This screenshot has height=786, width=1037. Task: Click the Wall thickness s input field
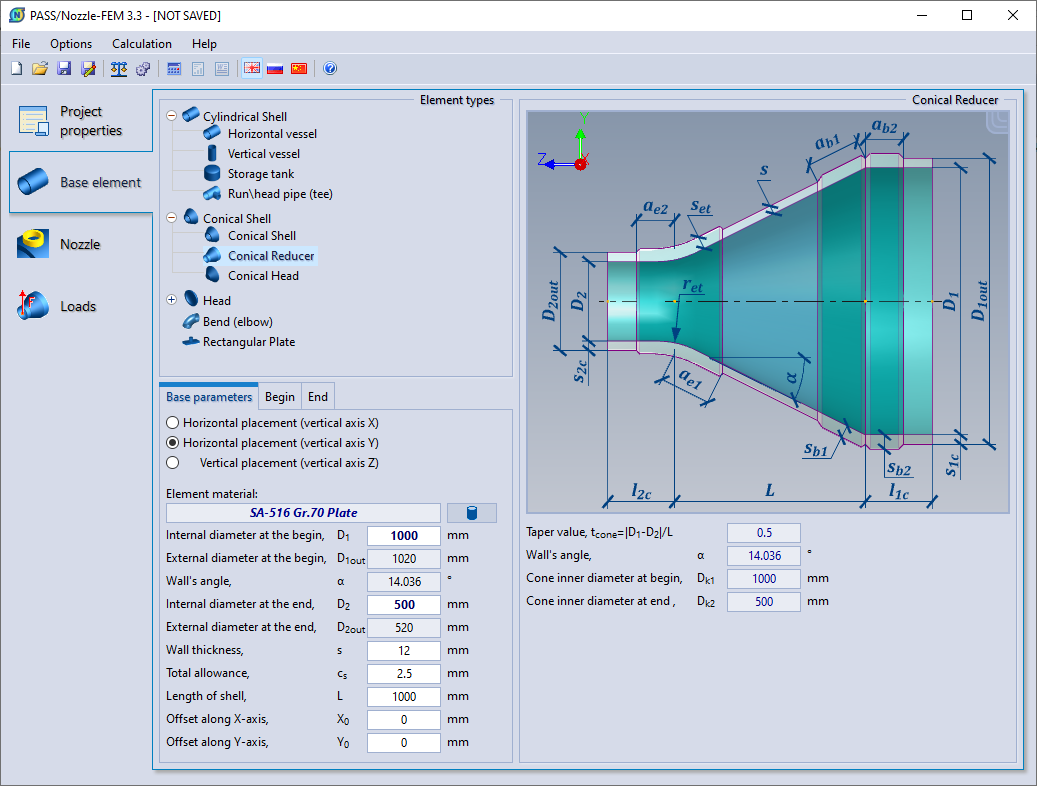pos(403,650)
